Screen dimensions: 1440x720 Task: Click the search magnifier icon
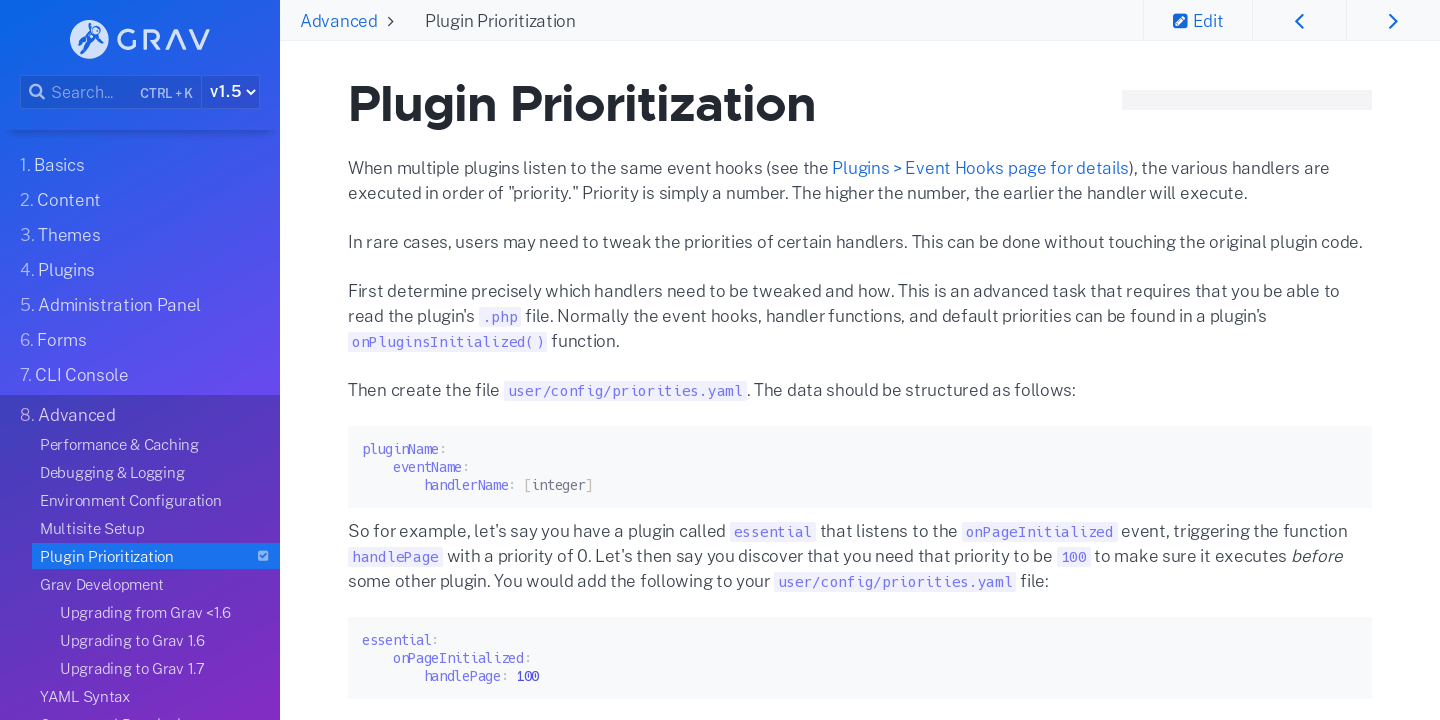(x=37, y=92)
